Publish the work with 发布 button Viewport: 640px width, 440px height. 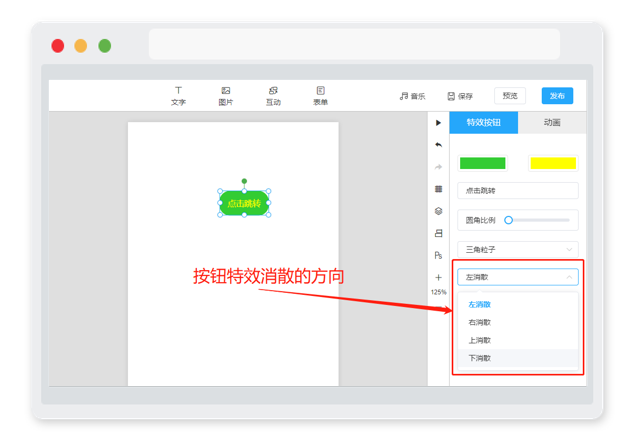coord(557,96)
